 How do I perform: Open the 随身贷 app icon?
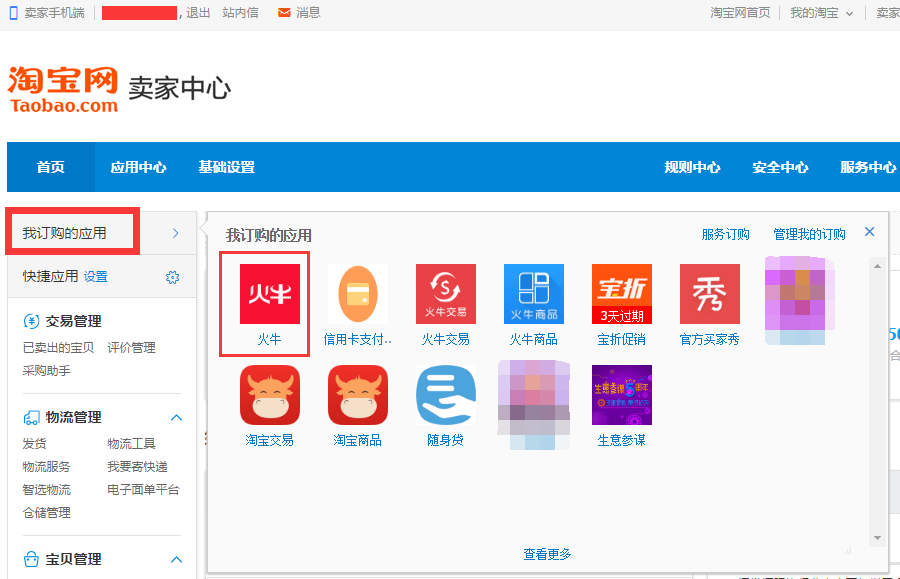[x=445, y=396]
